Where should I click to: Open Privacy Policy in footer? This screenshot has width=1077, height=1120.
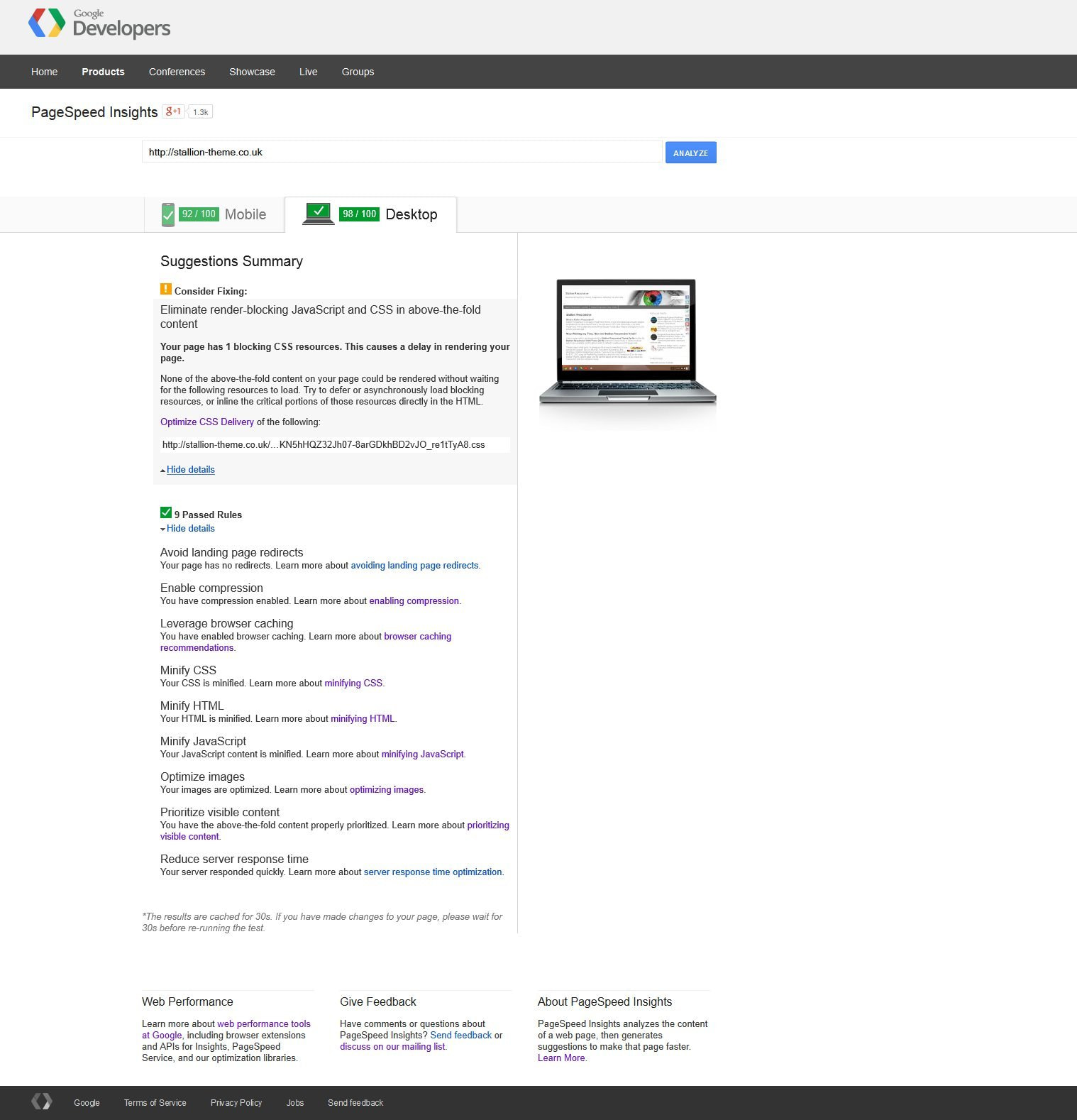236,1103
